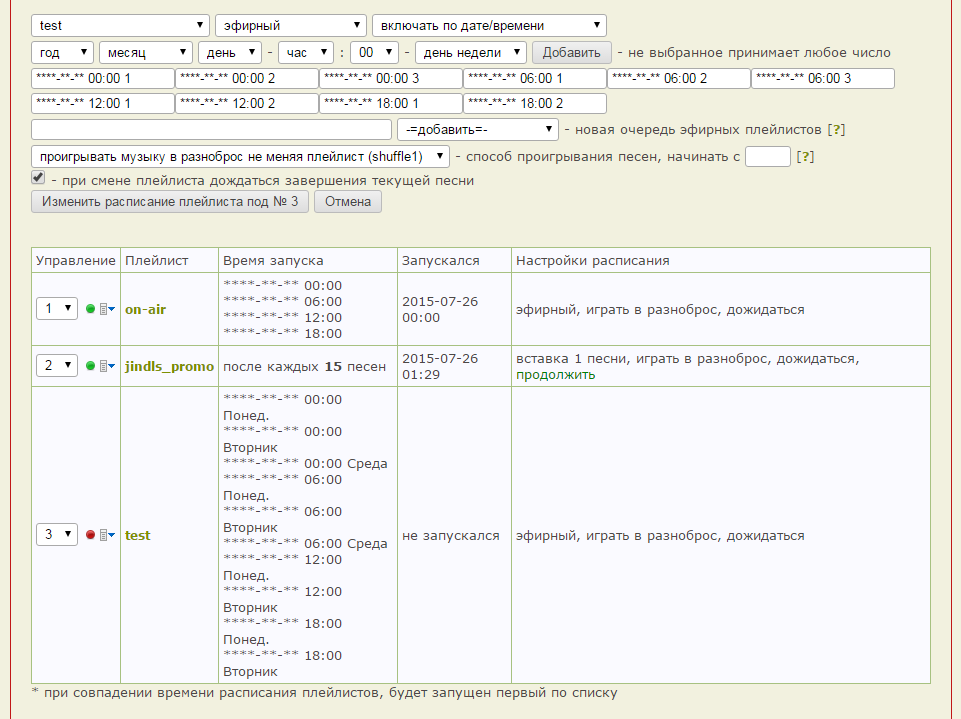Open the jindls_promo playlist link

(169, 367)
